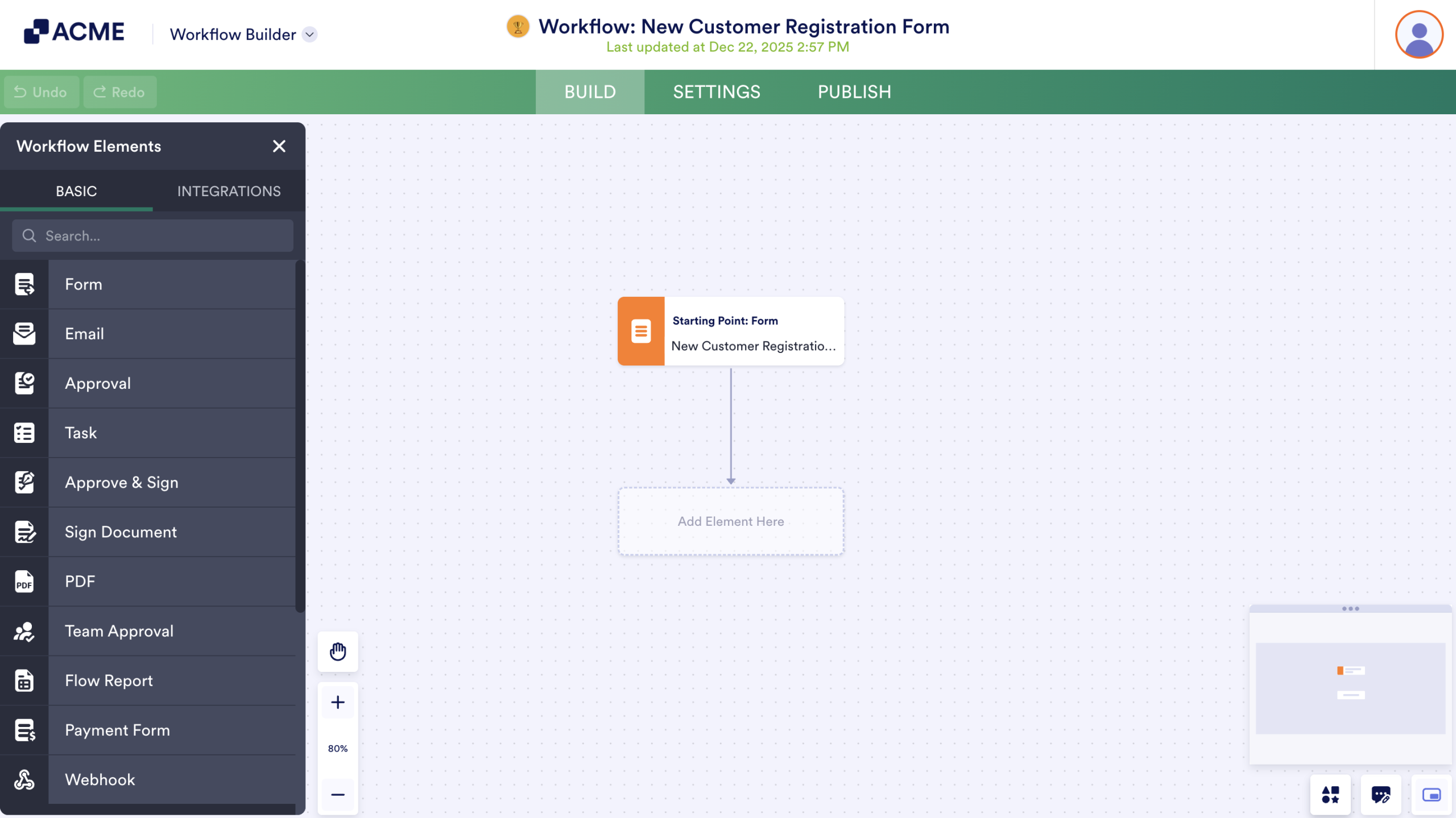
Task: Click the Undo button
Action: 40,92
